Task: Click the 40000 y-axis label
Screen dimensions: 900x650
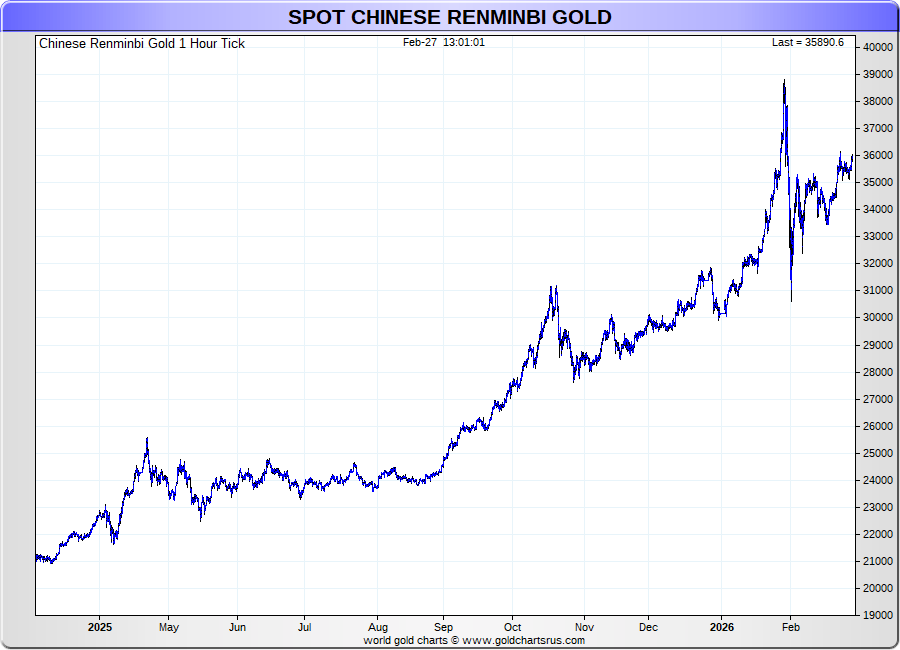Action: pos(878,48)
